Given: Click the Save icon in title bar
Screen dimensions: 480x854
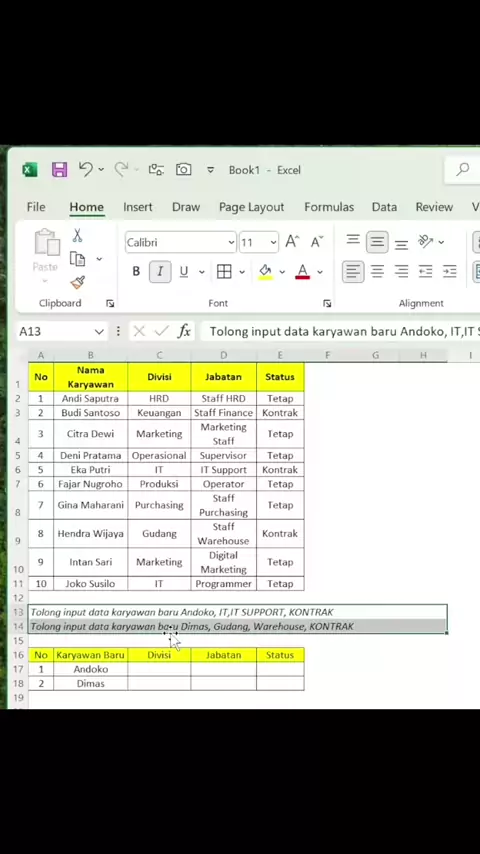Looking at the screenshot, I should coord(59,170).
